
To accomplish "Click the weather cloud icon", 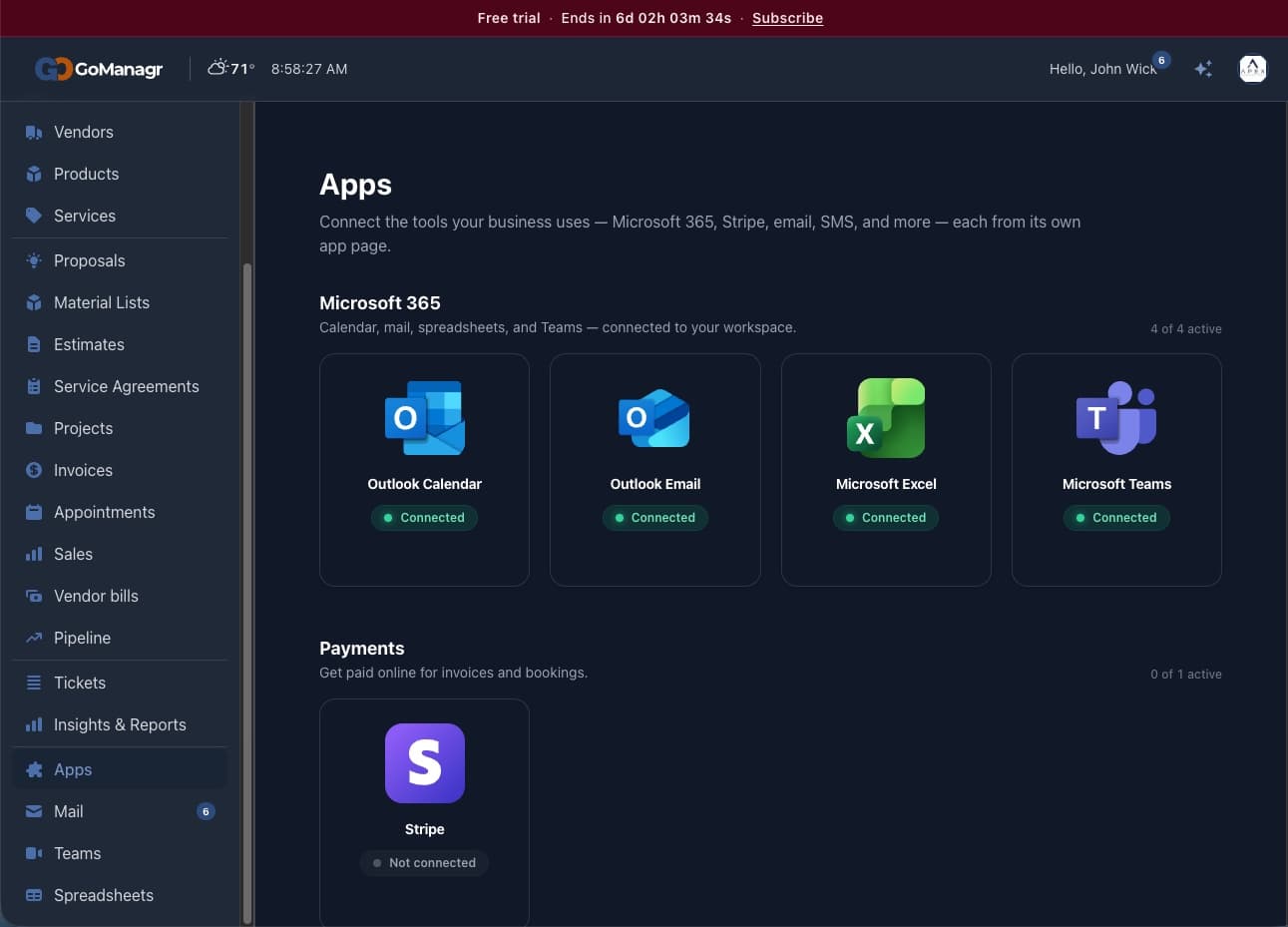I will 216,68.
